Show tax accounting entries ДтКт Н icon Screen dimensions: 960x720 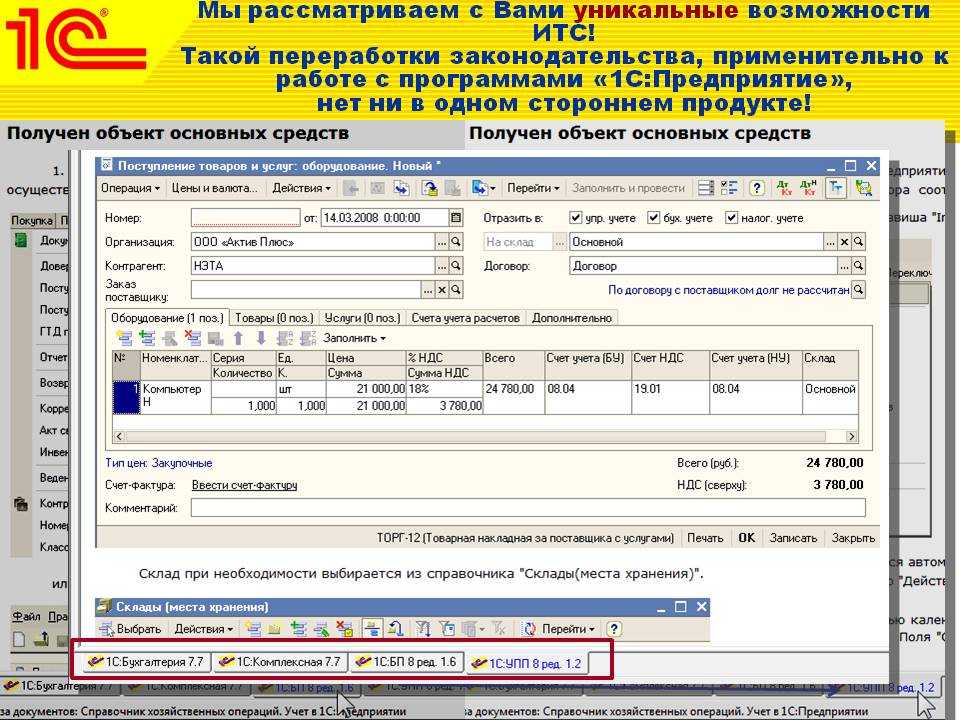tap(808, 188)
